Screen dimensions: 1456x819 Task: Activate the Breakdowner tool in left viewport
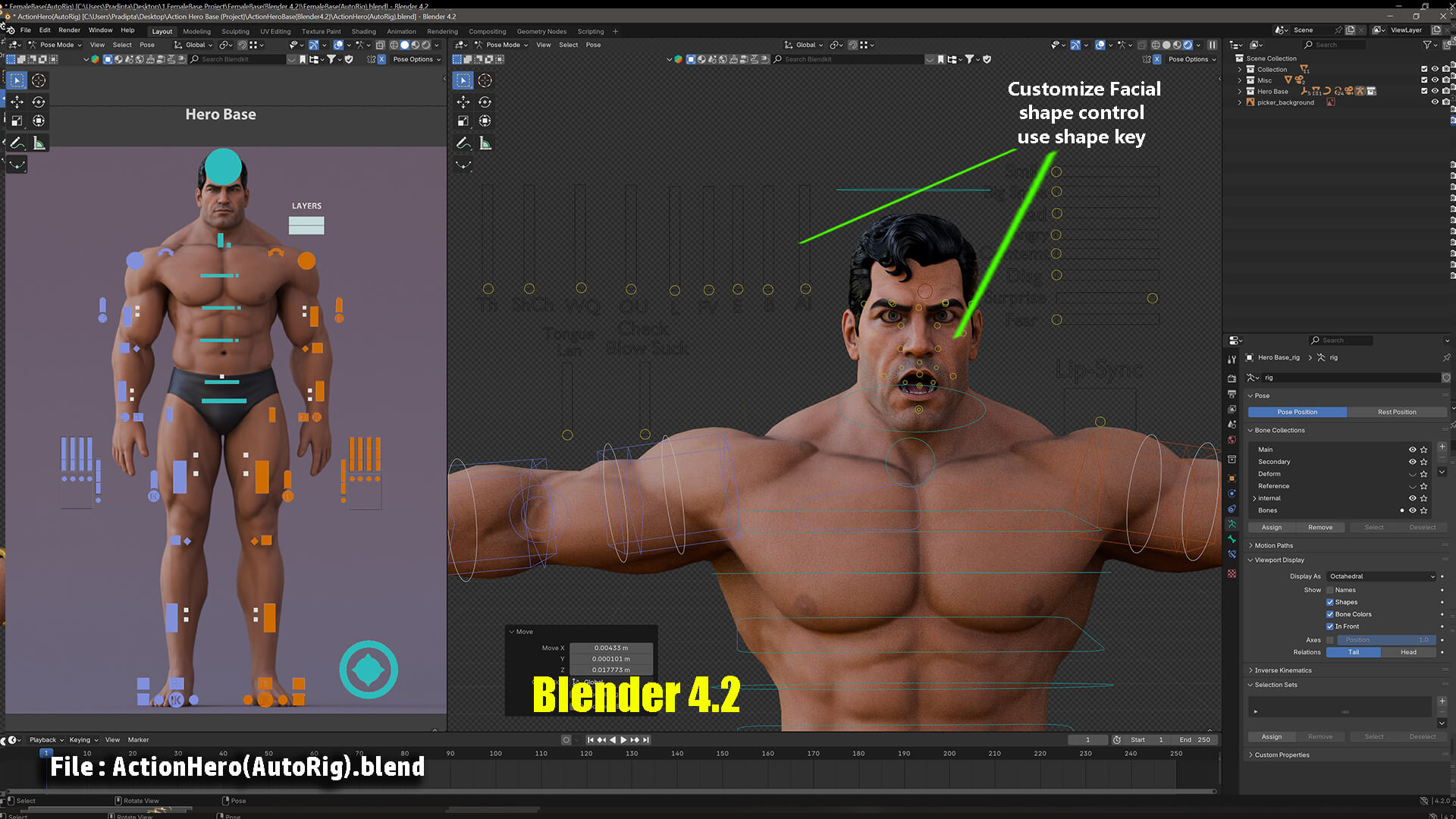tap(17, 165)
